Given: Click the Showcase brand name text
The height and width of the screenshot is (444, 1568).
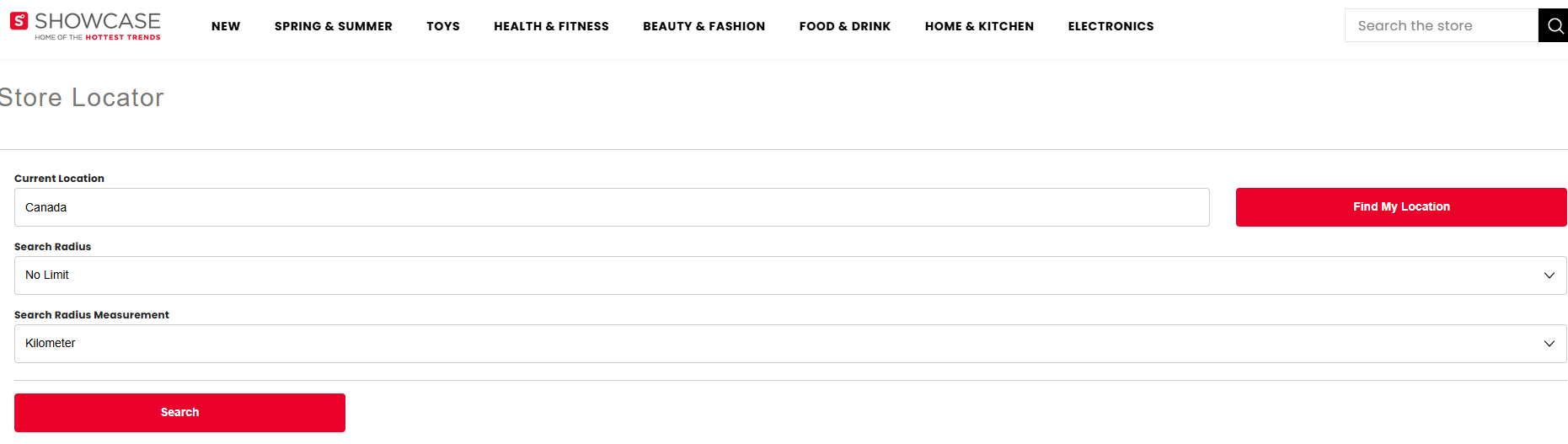Looking at the screenshot, I should pyautogui.click(x=98, y=21).
